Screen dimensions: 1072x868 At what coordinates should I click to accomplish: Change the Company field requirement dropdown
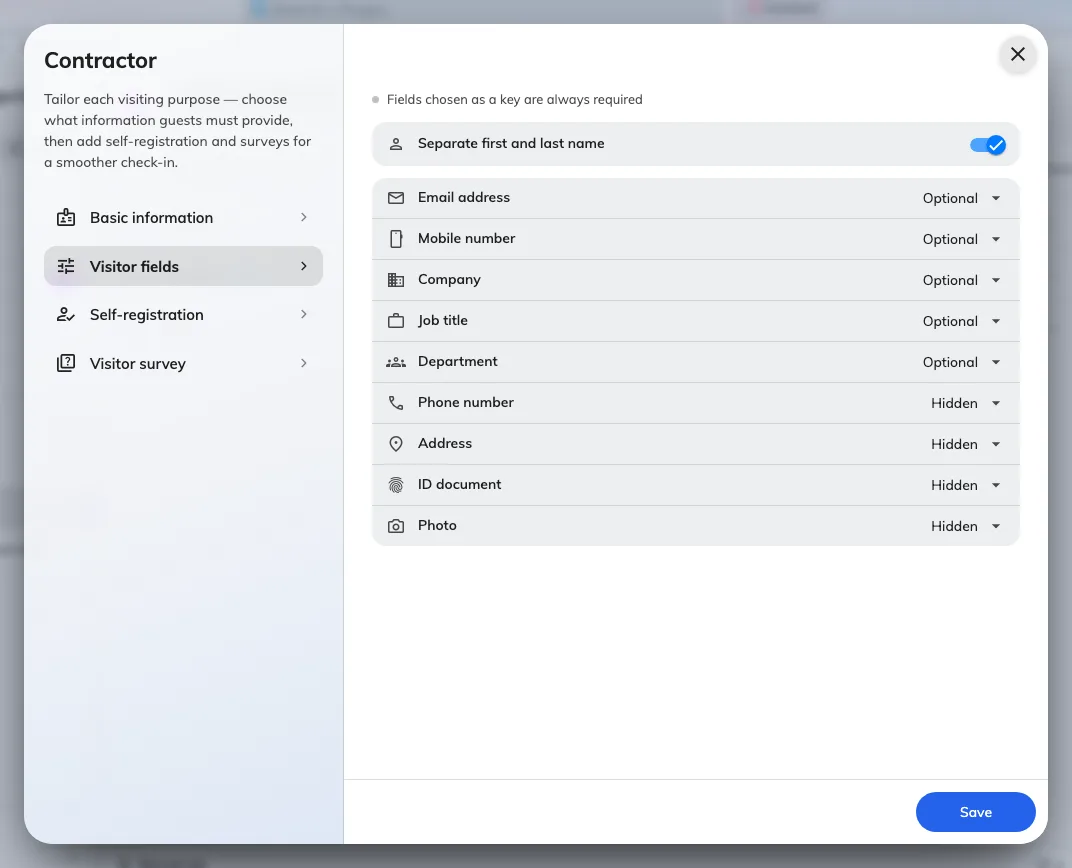pos(962,280)
